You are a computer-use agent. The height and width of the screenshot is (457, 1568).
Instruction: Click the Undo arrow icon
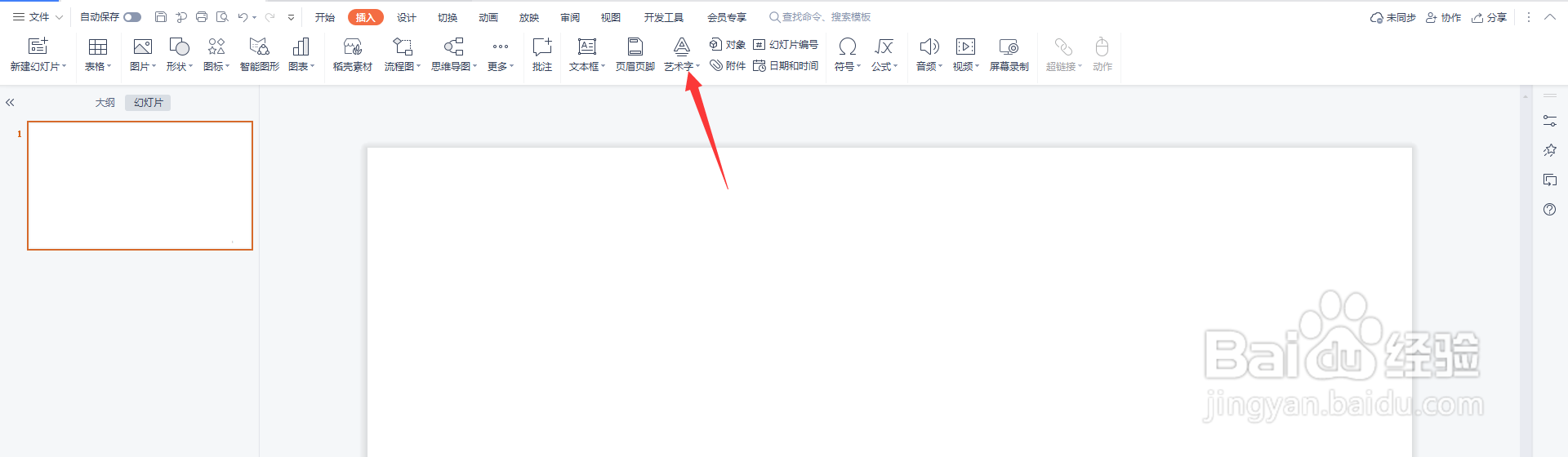(x=243, y=17)
